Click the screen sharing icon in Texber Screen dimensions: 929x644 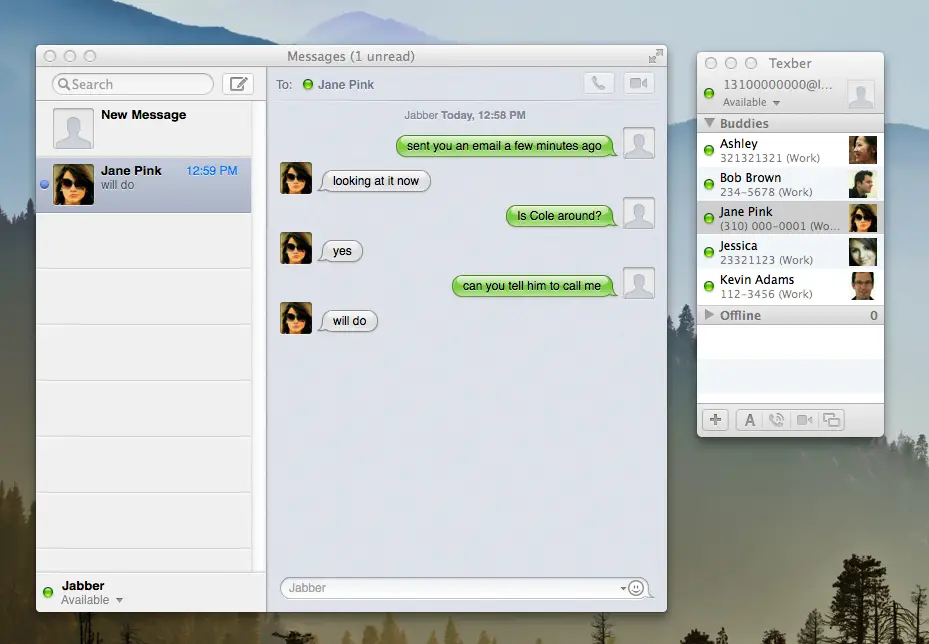coord(831,420)
